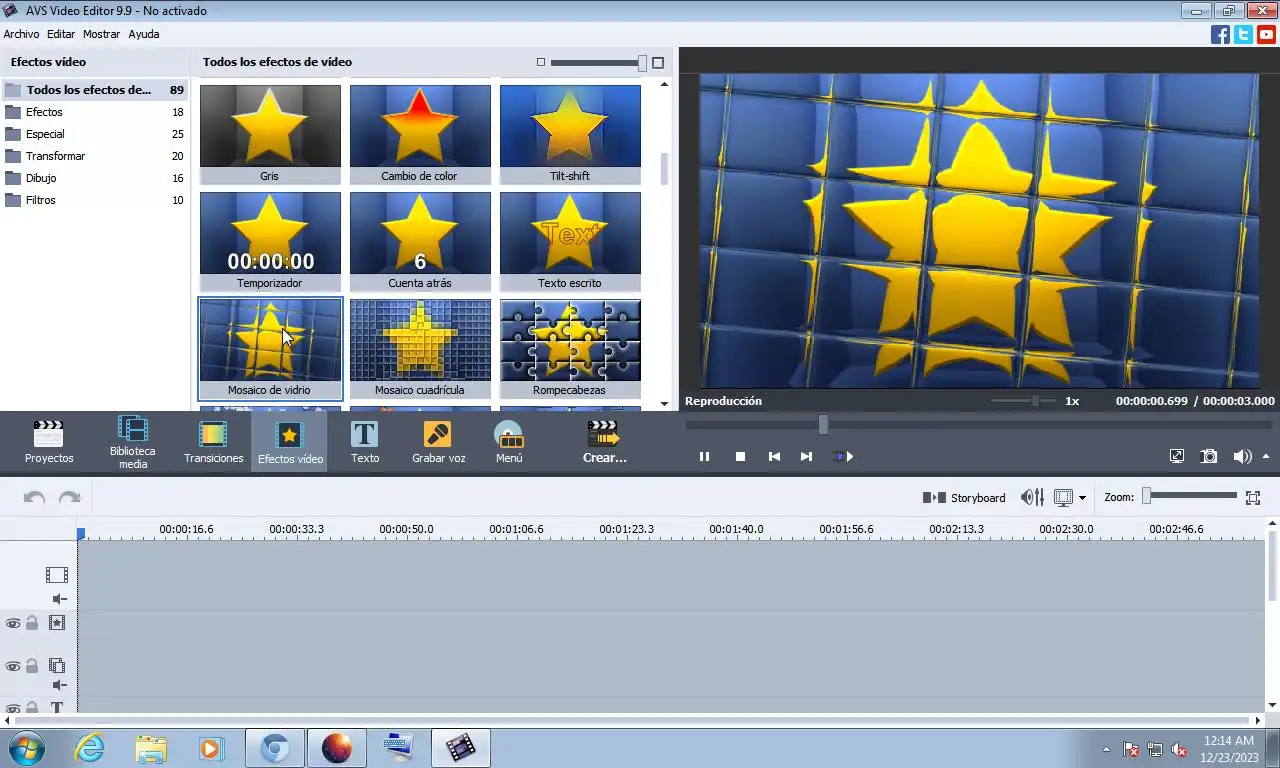
Task: Click the Crear... button
Action: pos(604,442)
